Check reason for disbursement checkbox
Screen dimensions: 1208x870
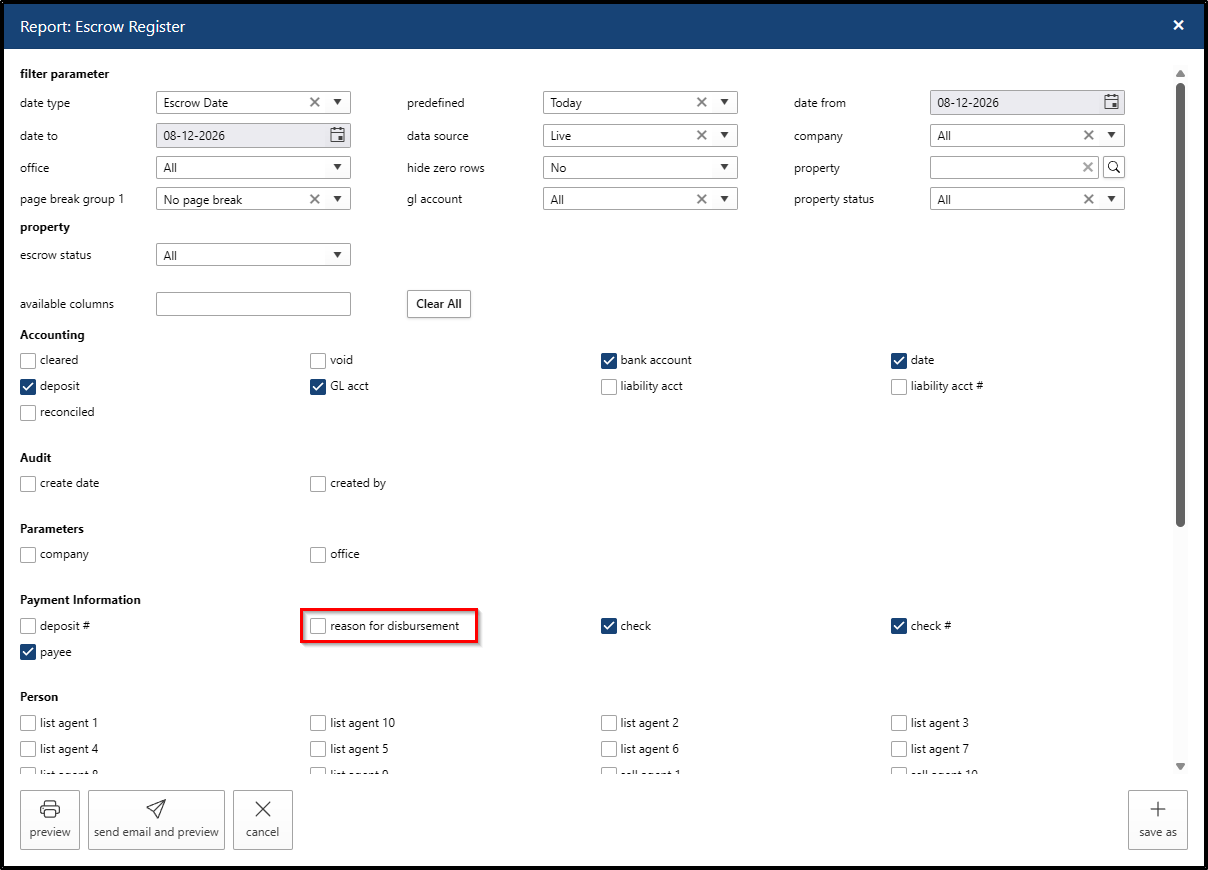coord(318,627)
